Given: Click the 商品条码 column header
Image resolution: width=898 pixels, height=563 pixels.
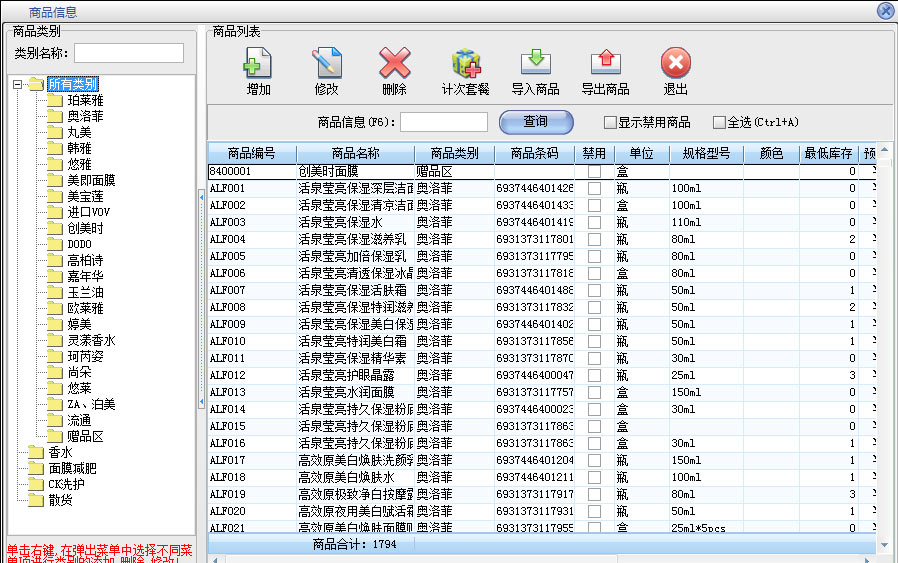Looking at the screenshot, I should tap(534, 154).
